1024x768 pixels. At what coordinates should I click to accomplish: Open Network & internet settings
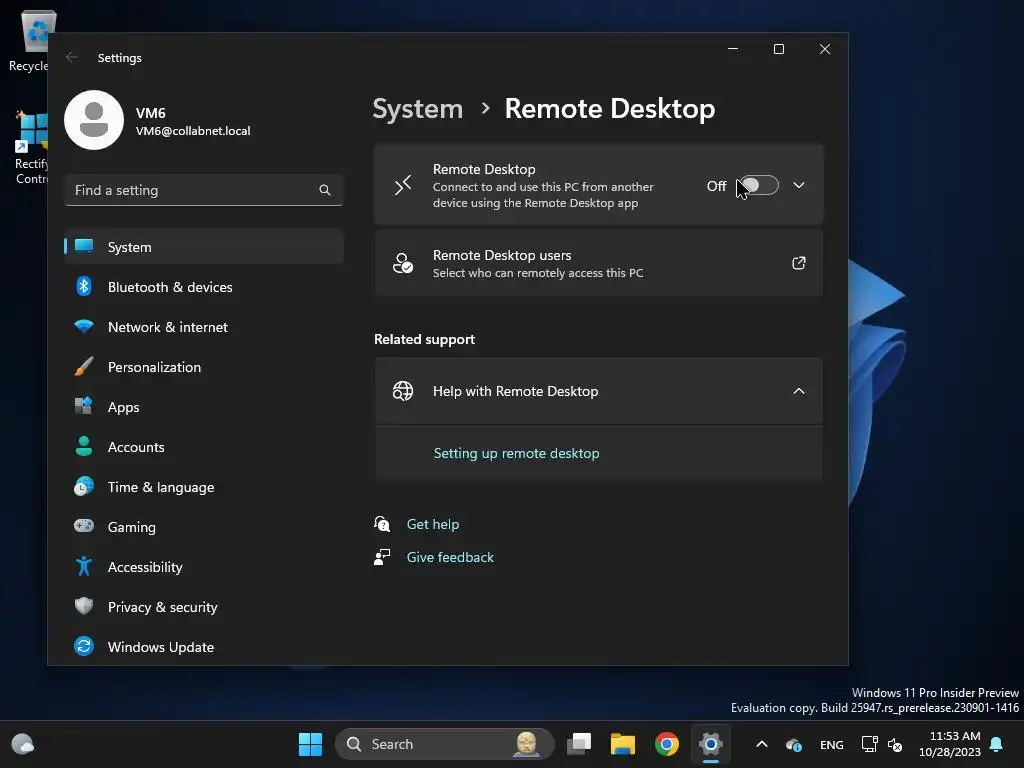tap(204, 327)
